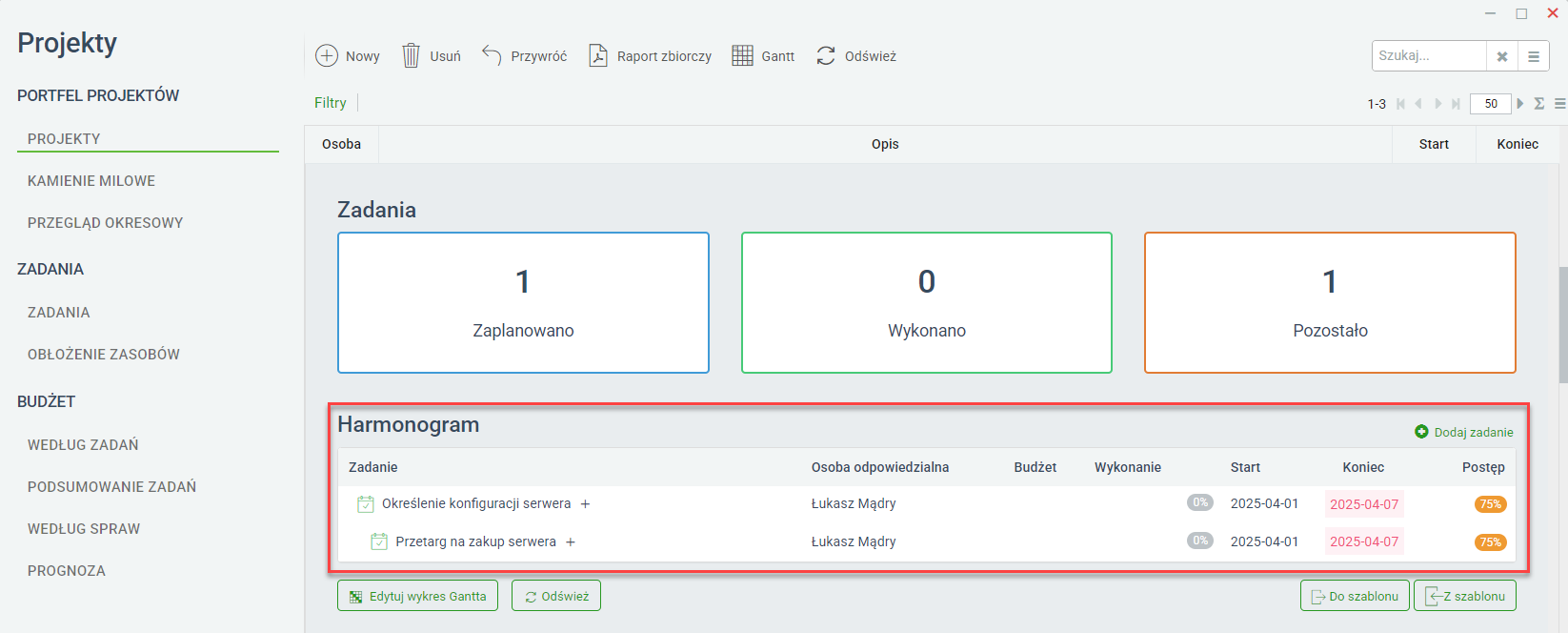Click the Określenie konfiguracji serwera task name
Screen dimensions: 1568x633
coord(476,503)
